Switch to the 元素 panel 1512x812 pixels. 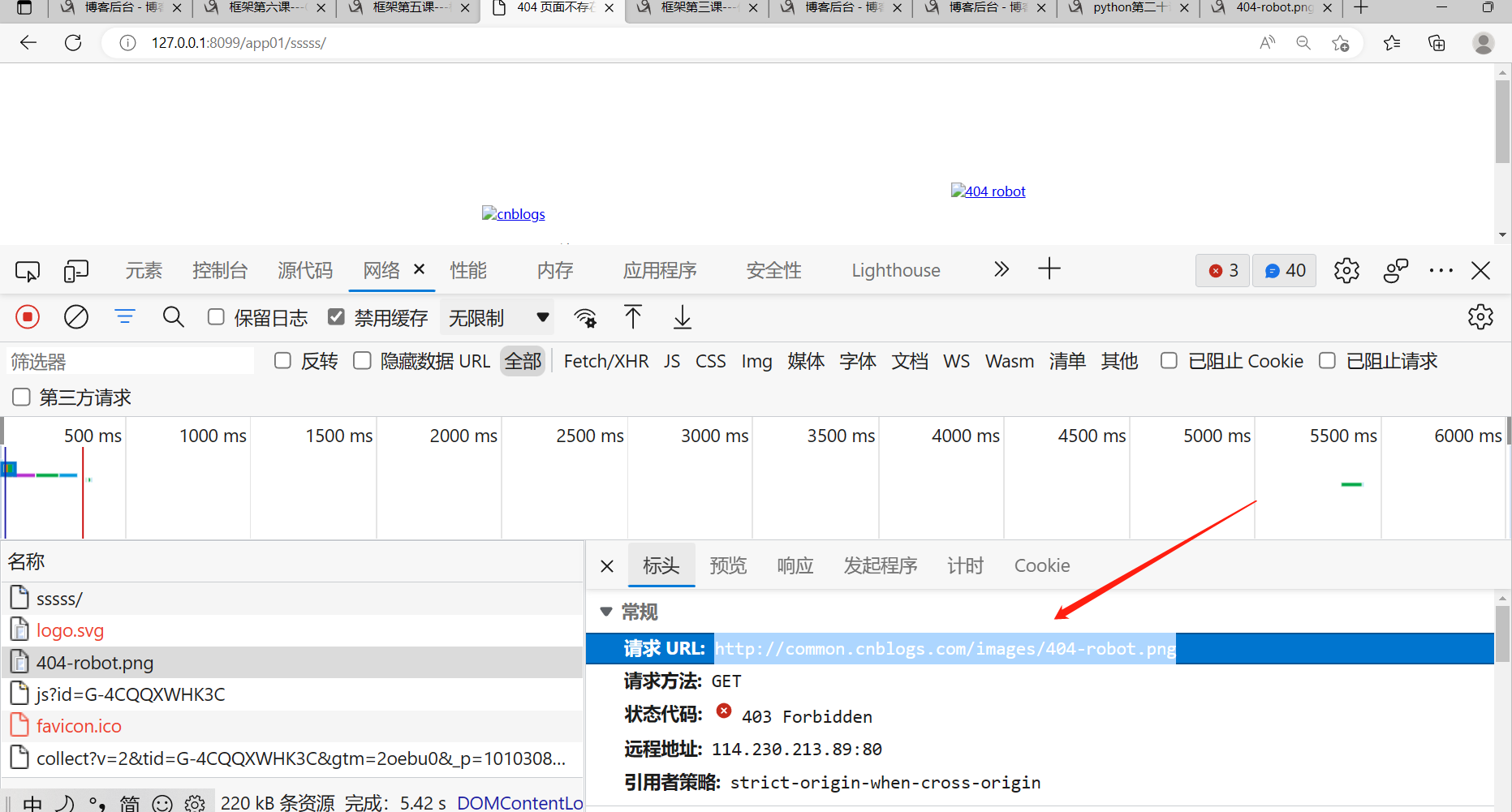[144, 270]
